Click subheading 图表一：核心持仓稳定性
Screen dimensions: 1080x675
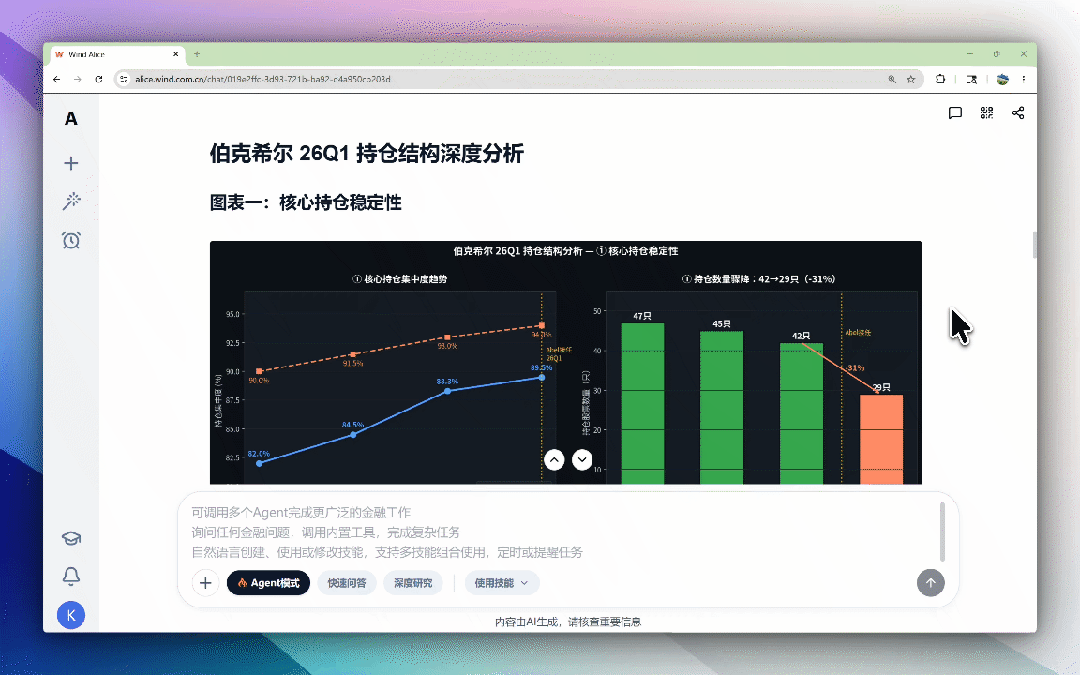click(306, 202)
